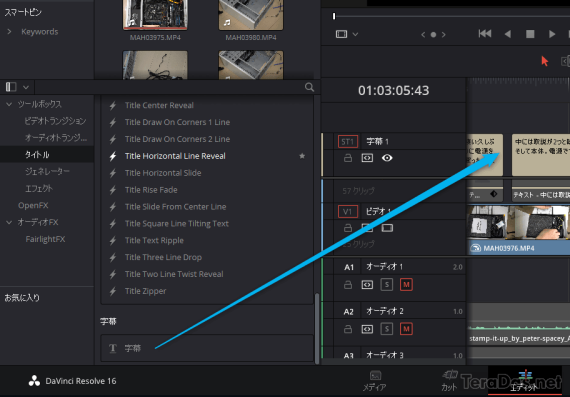Screen dimensions: 570x397
Task: Select Title Horizontal Line Reveal
Action: (x=175, y=156)
